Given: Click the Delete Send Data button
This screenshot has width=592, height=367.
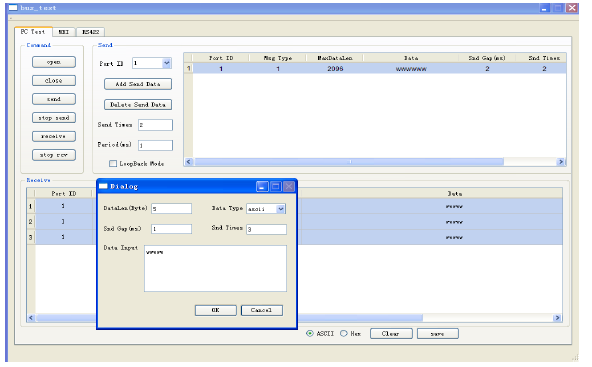Looking at the screenshot, I should point(138,105).
